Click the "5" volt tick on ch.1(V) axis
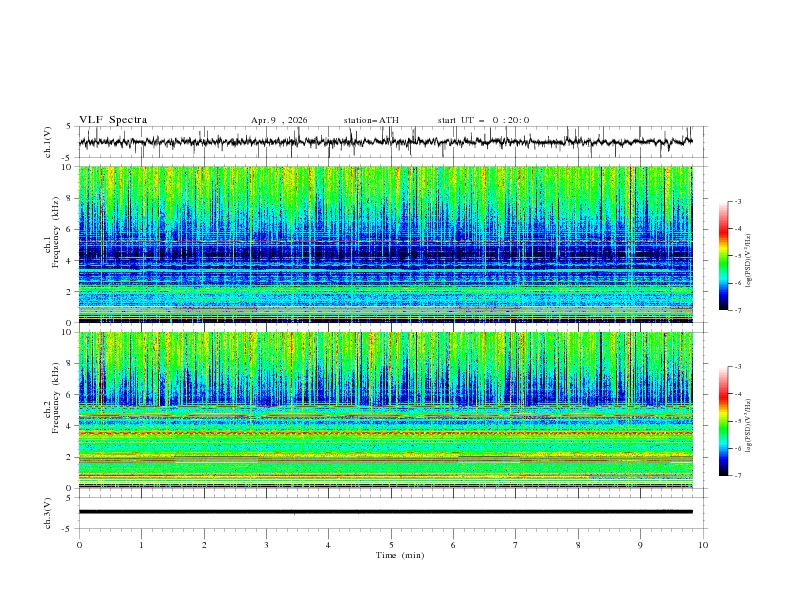Viewport: 792px width, 612px height. coord(70,127)
